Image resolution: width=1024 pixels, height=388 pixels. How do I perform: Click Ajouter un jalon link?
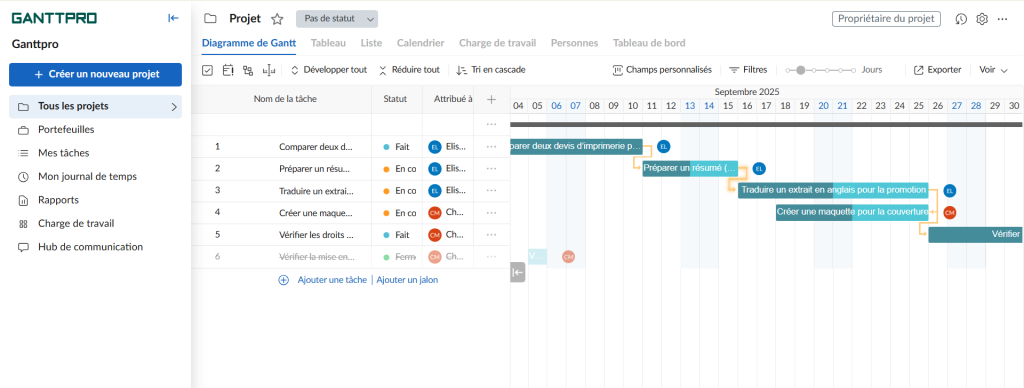click(x=407, y=280)
